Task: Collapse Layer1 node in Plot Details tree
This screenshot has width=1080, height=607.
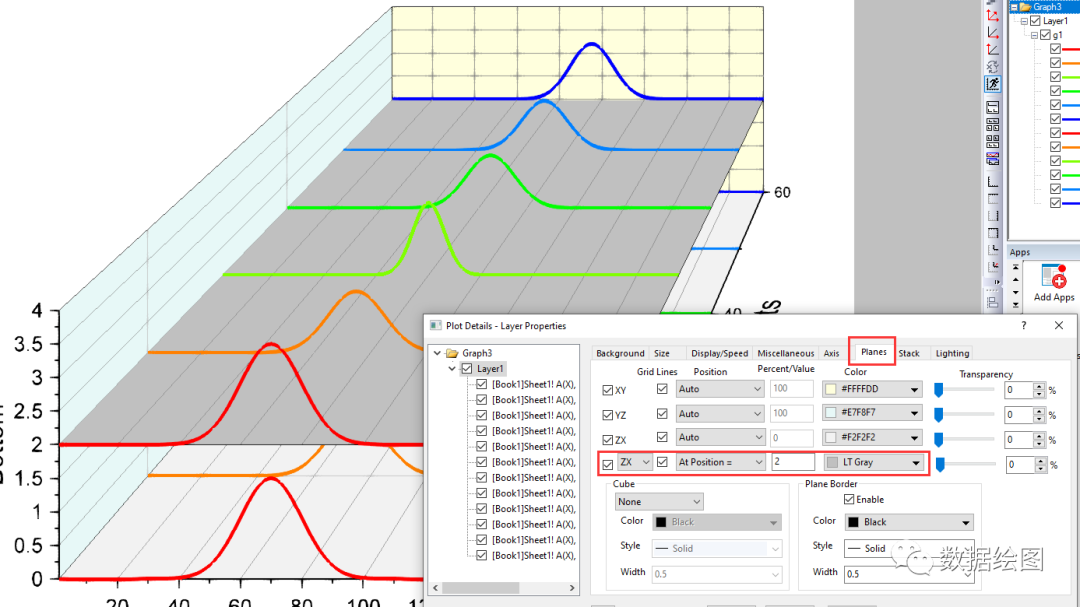Action: point(453,369)
